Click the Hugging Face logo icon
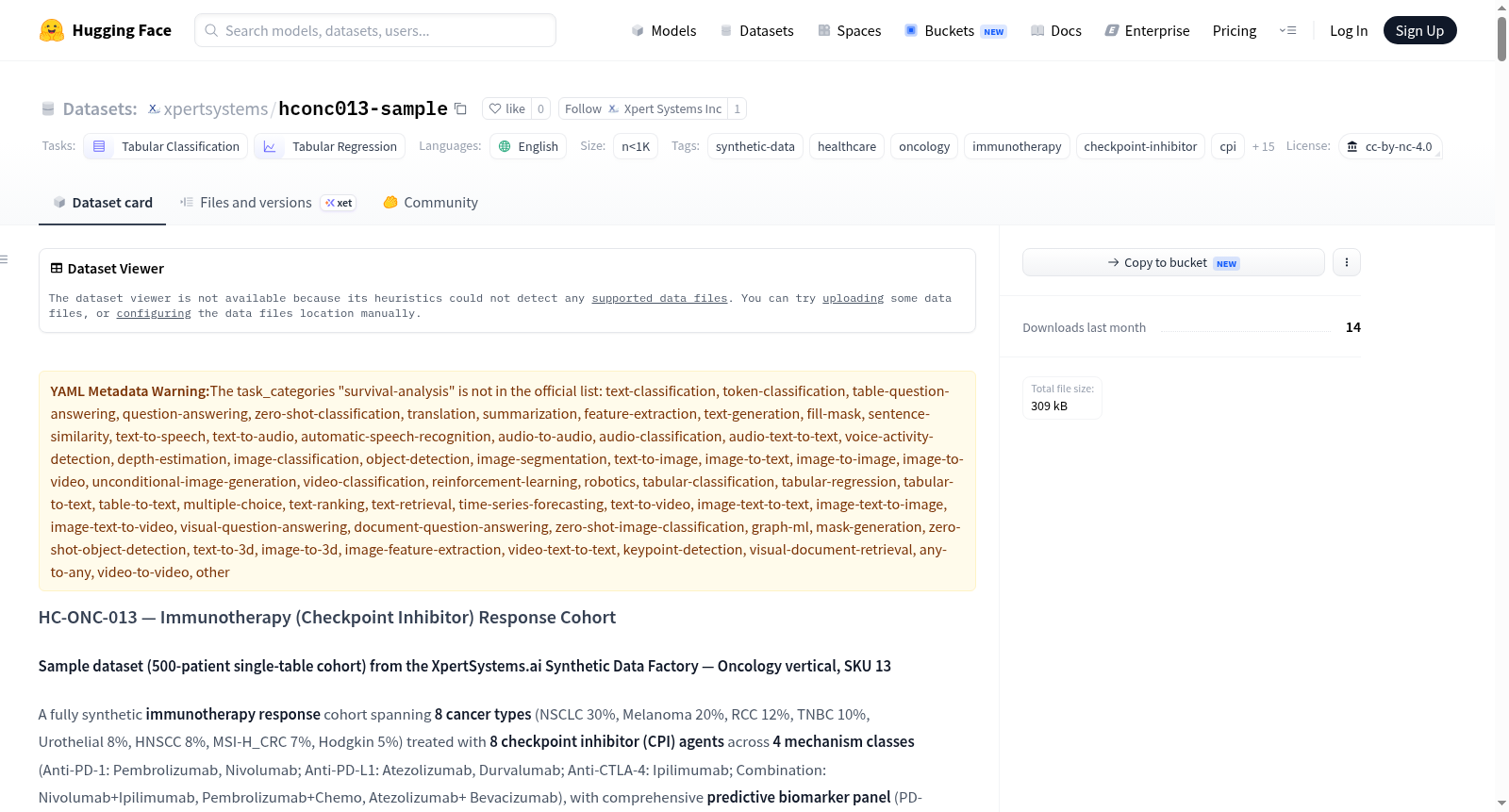Screen dimensions: 1509x812 coord(52,30)
